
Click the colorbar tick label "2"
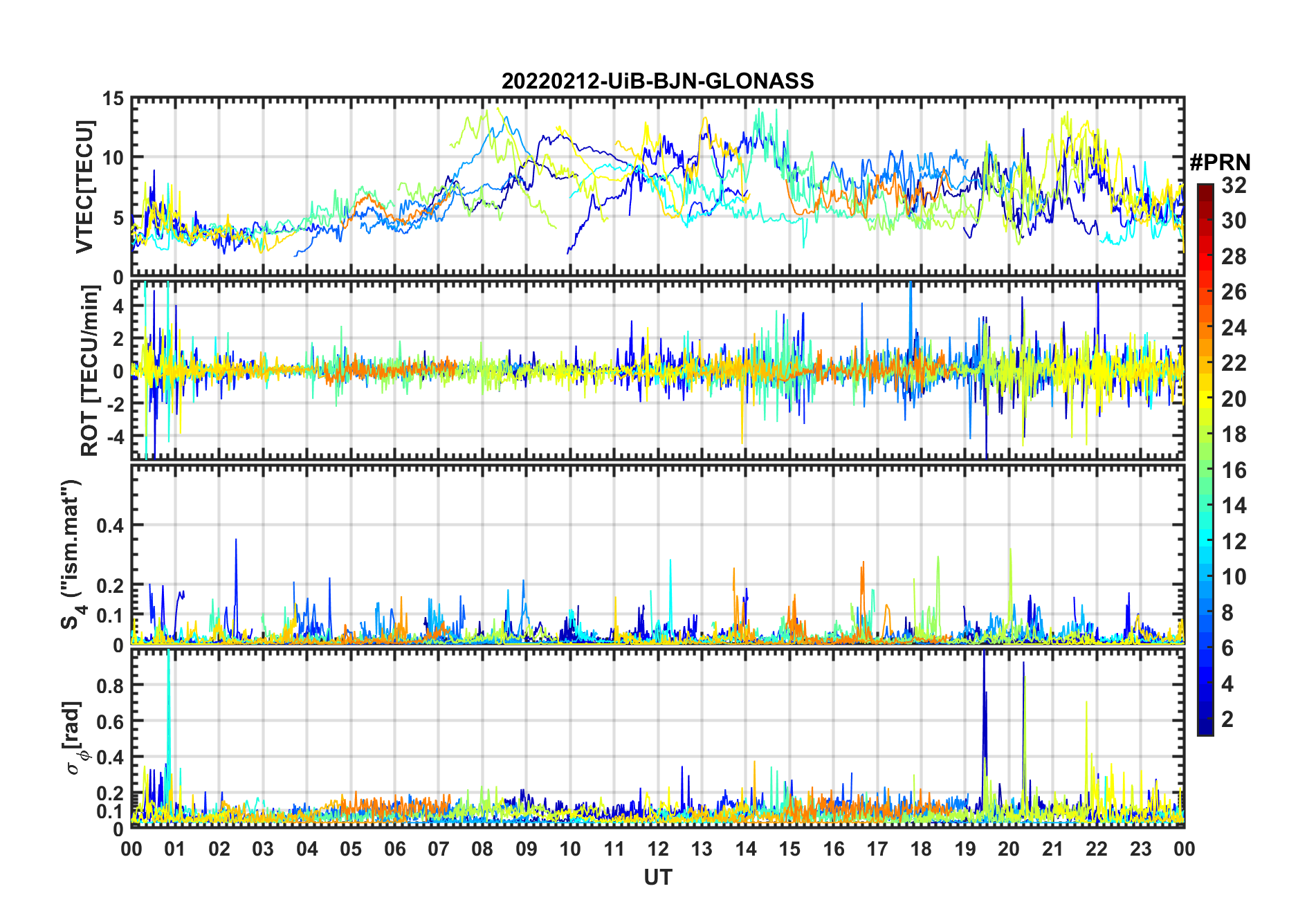(1227, 719)
